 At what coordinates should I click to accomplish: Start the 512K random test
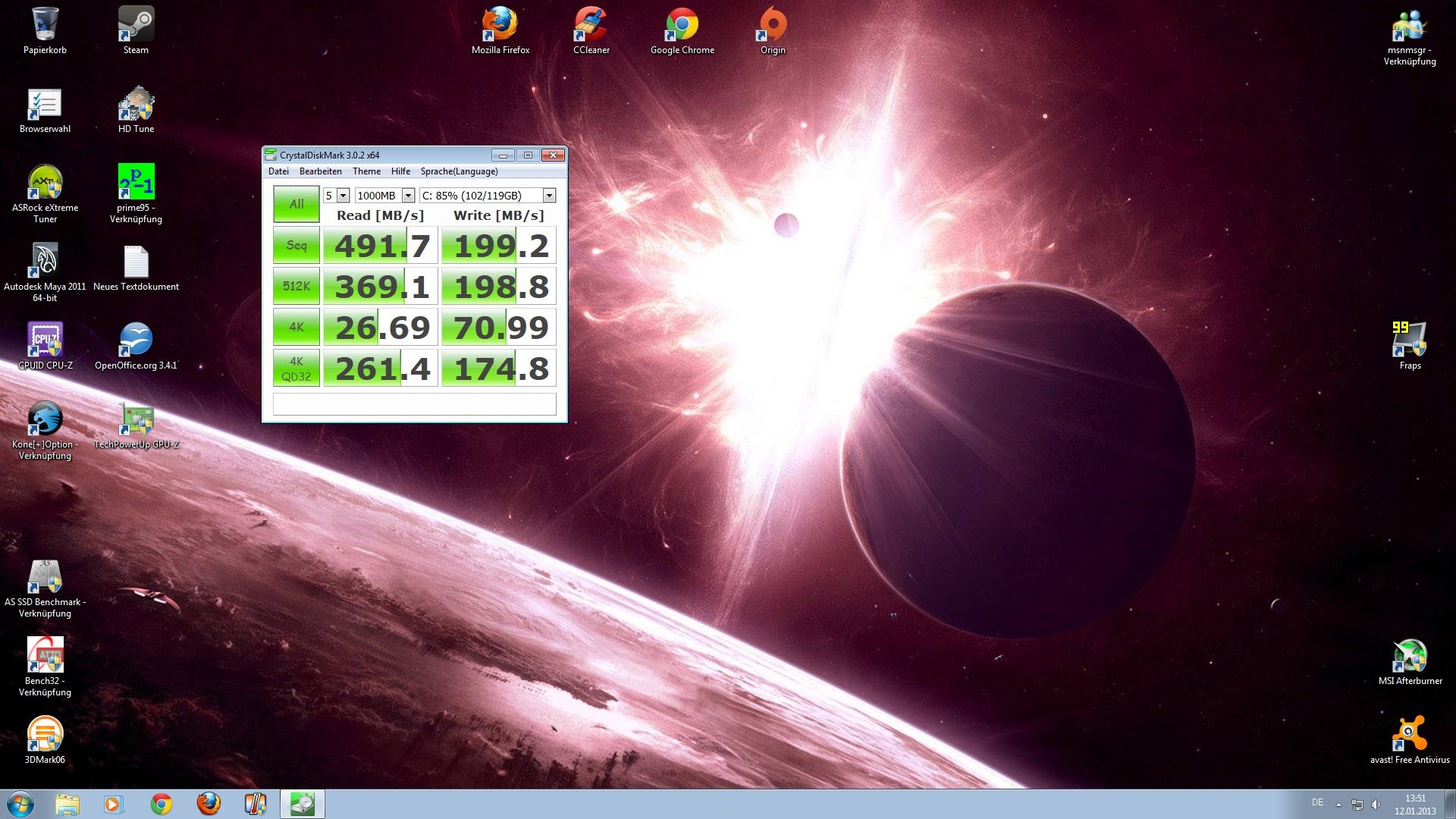297,286
